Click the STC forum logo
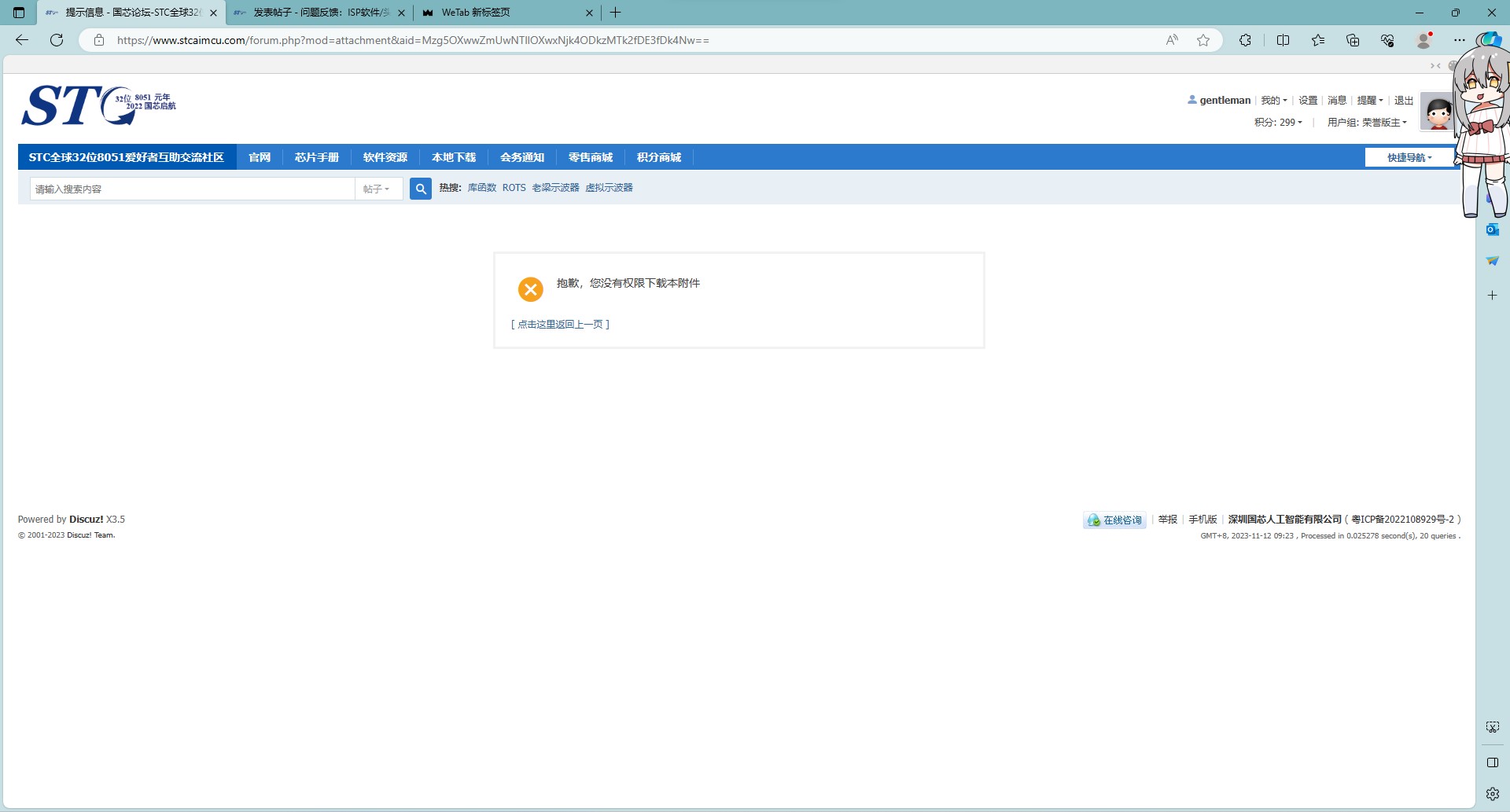This screenshot has height=812, width=1510. (x=98, y=105)
